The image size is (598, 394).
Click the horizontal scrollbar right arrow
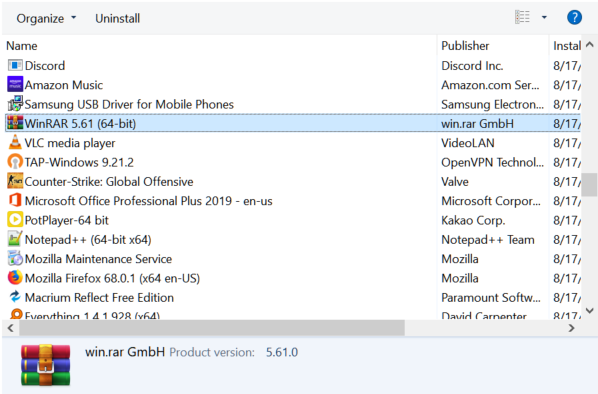click(x=571, y=328)
